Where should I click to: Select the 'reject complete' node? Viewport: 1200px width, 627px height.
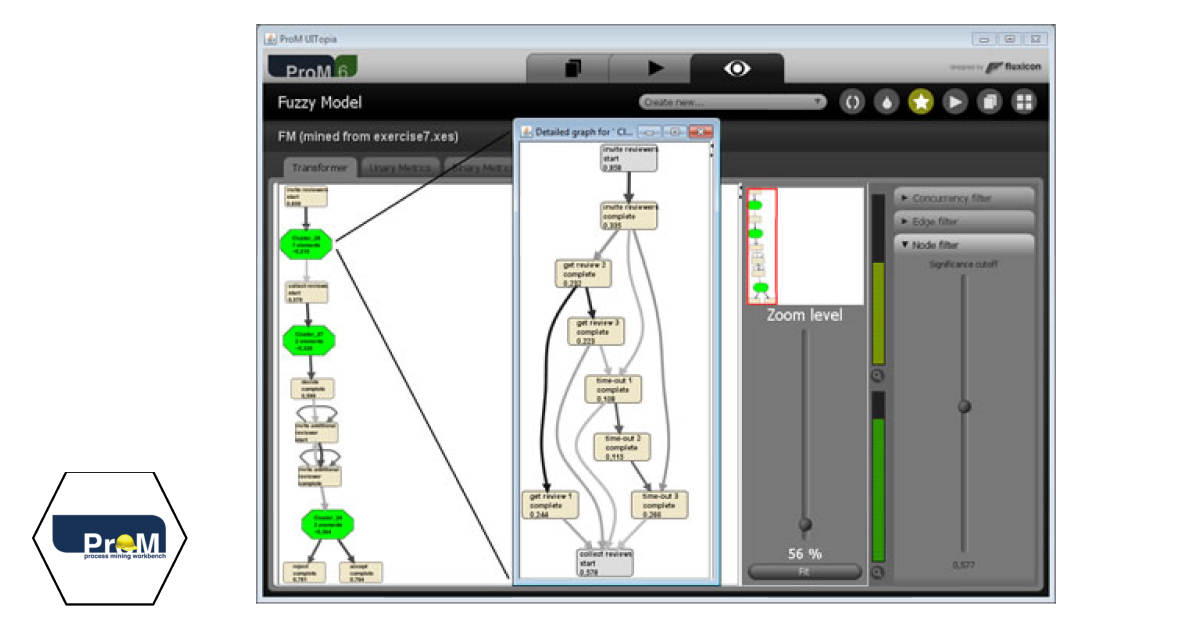[x=304, y=572]
